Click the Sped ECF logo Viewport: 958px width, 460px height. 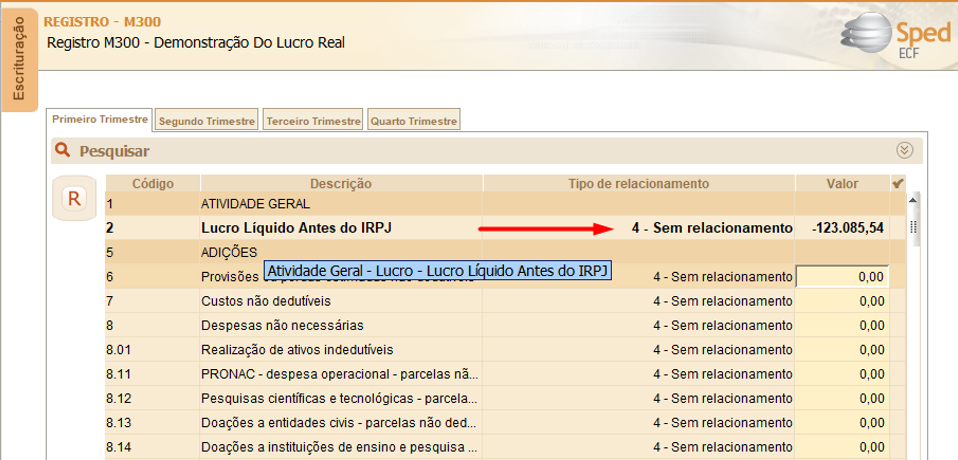point(896,37)
